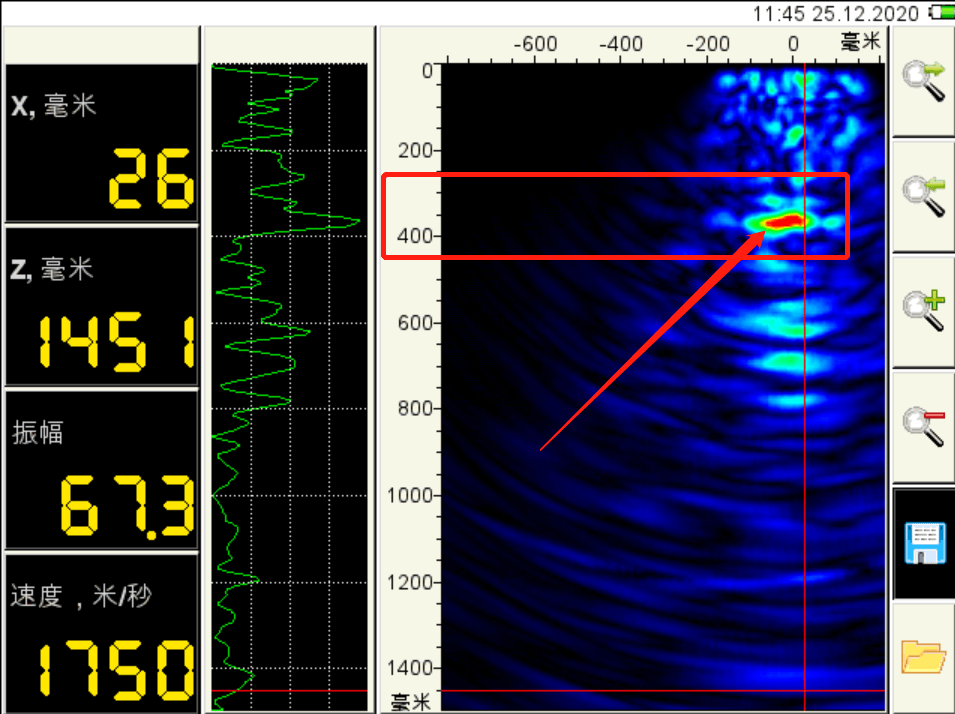Click the -600 mark on horizontal axis
Image resolution: width=955 pixels, height=714 pixels.
pyautogui.click(x=535, y=44)
